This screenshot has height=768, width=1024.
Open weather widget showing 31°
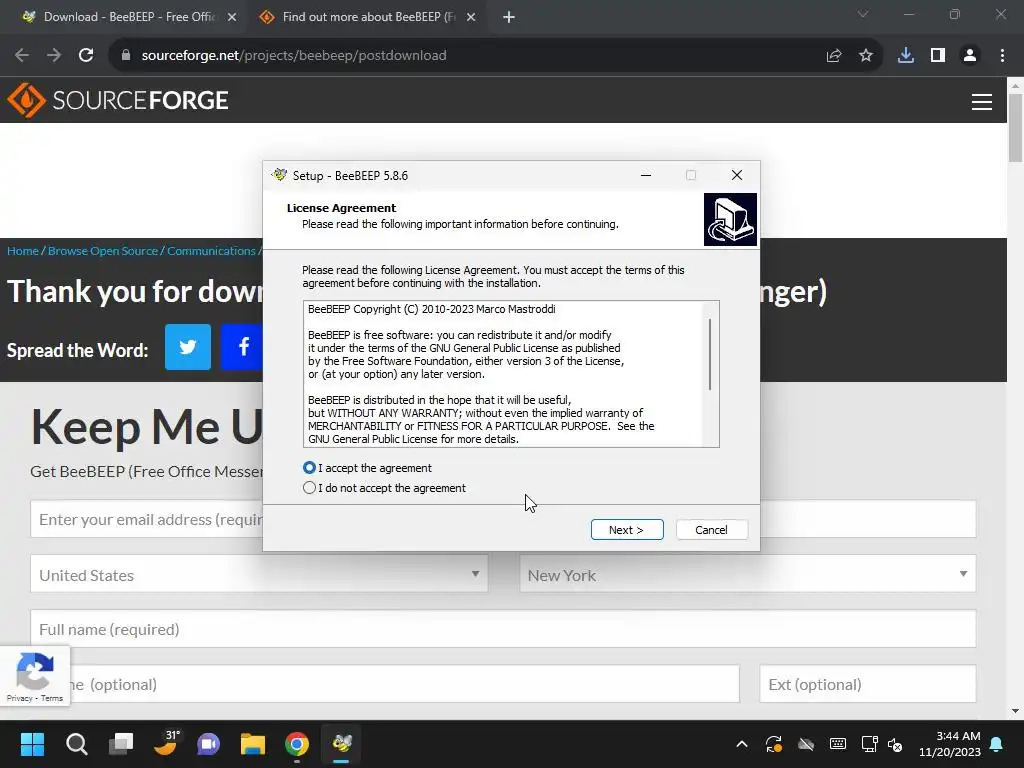tap(166, 744)
